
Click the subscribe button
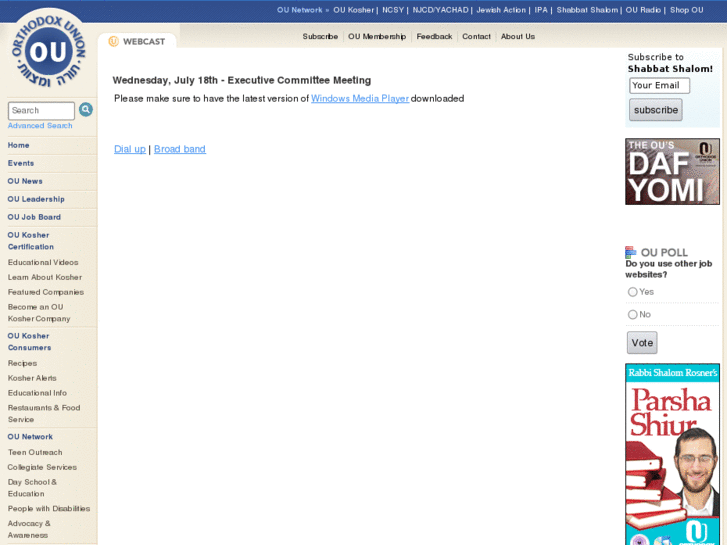click(656, 110)
